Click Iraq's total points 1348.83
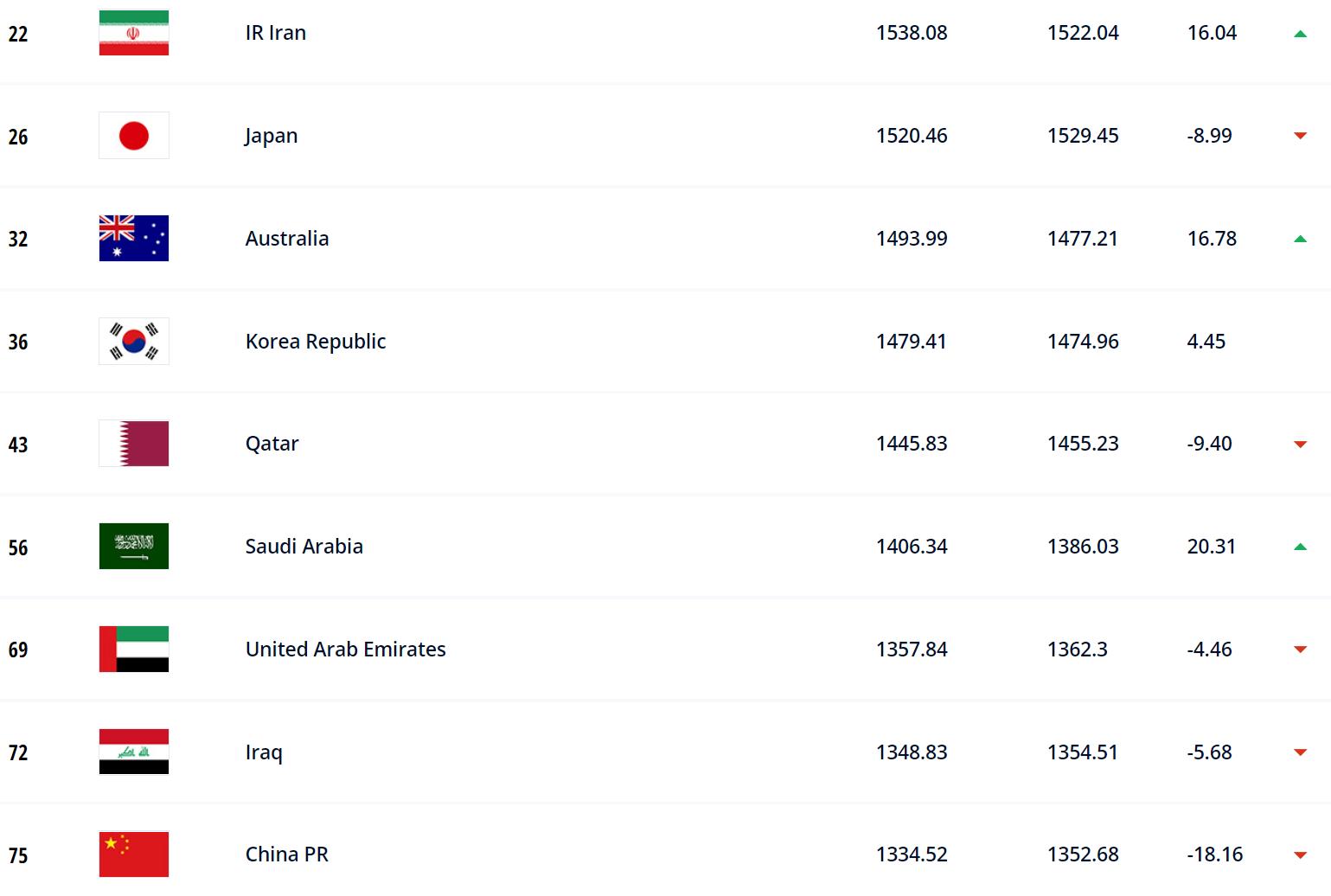 point(912,752)
